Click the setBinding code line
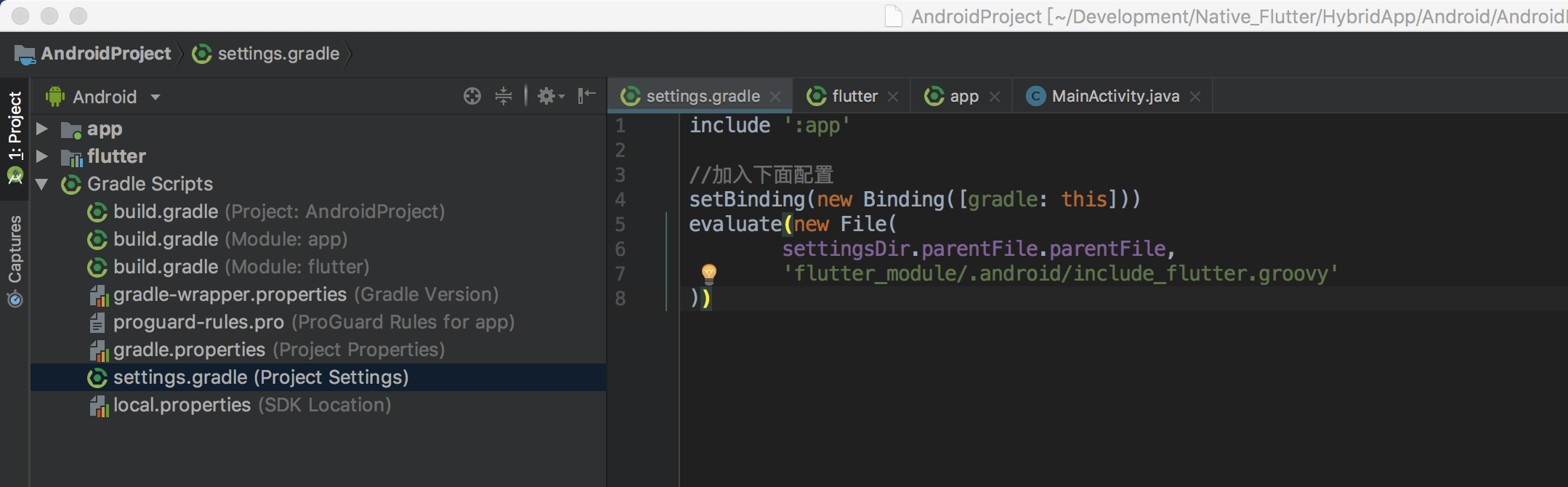Image resolution: width=1568 pixels, height=487 pixels. point(915,200)
